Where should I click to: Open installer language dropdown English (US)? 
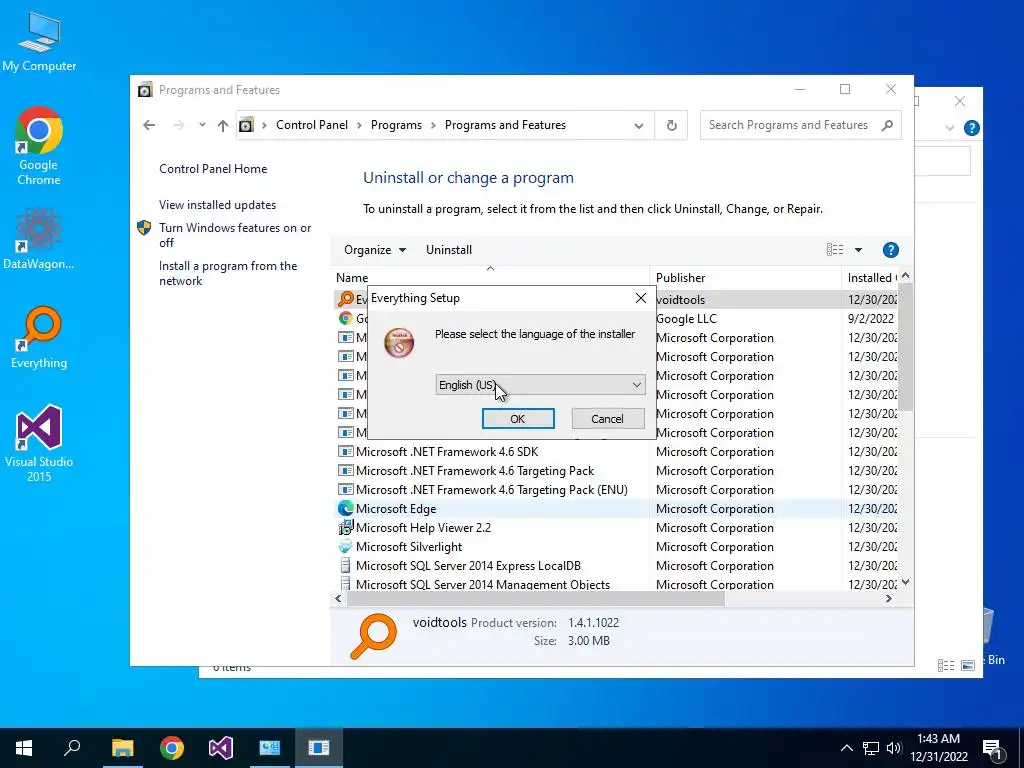pos(540,385)
